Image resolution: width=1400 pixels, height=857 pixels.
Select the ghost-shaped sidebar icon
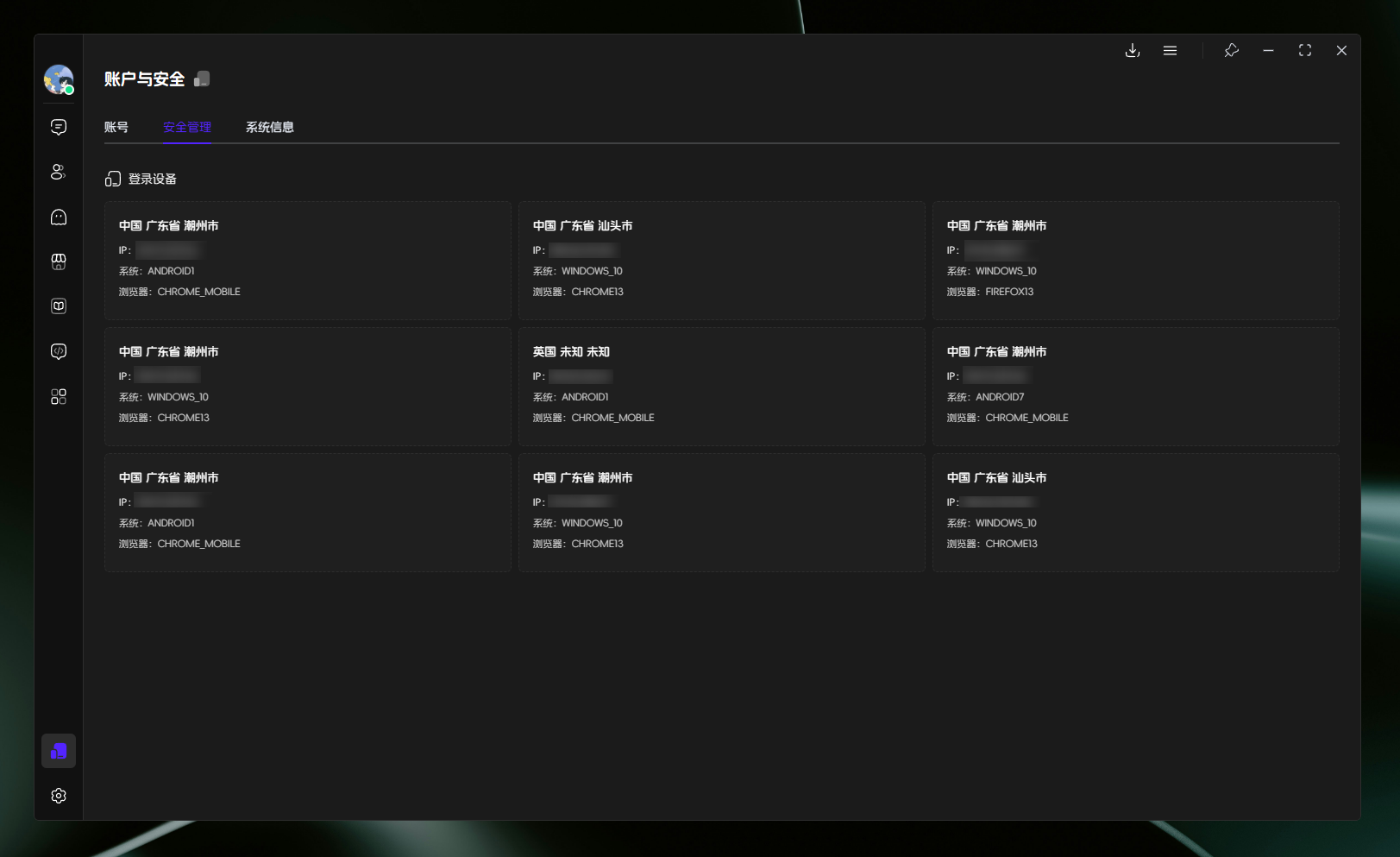tap(59, 217)
